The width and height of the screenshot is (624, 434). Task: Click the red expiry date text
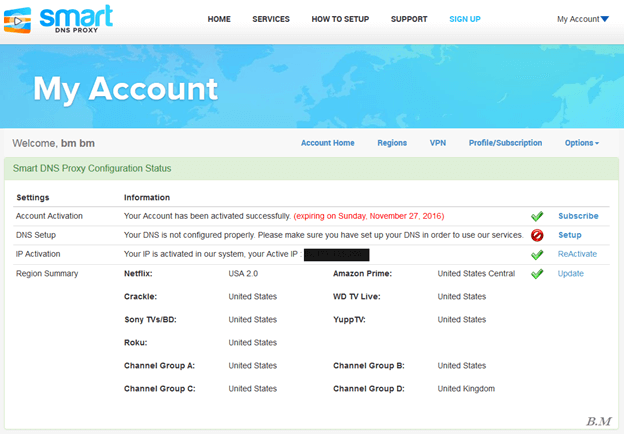(369, 216)
